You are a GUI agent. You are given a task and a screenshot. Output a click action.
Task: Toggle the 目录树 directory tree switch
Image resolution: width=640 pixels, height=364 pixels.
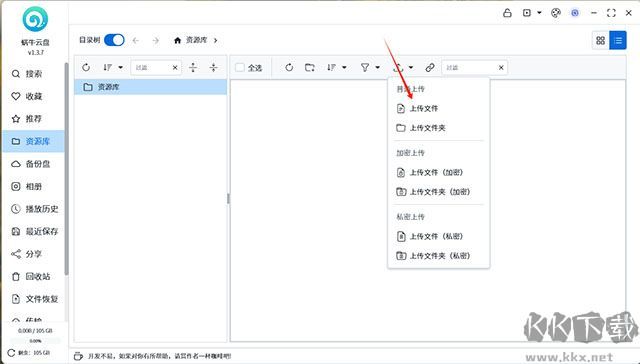(x=114, y=40)
